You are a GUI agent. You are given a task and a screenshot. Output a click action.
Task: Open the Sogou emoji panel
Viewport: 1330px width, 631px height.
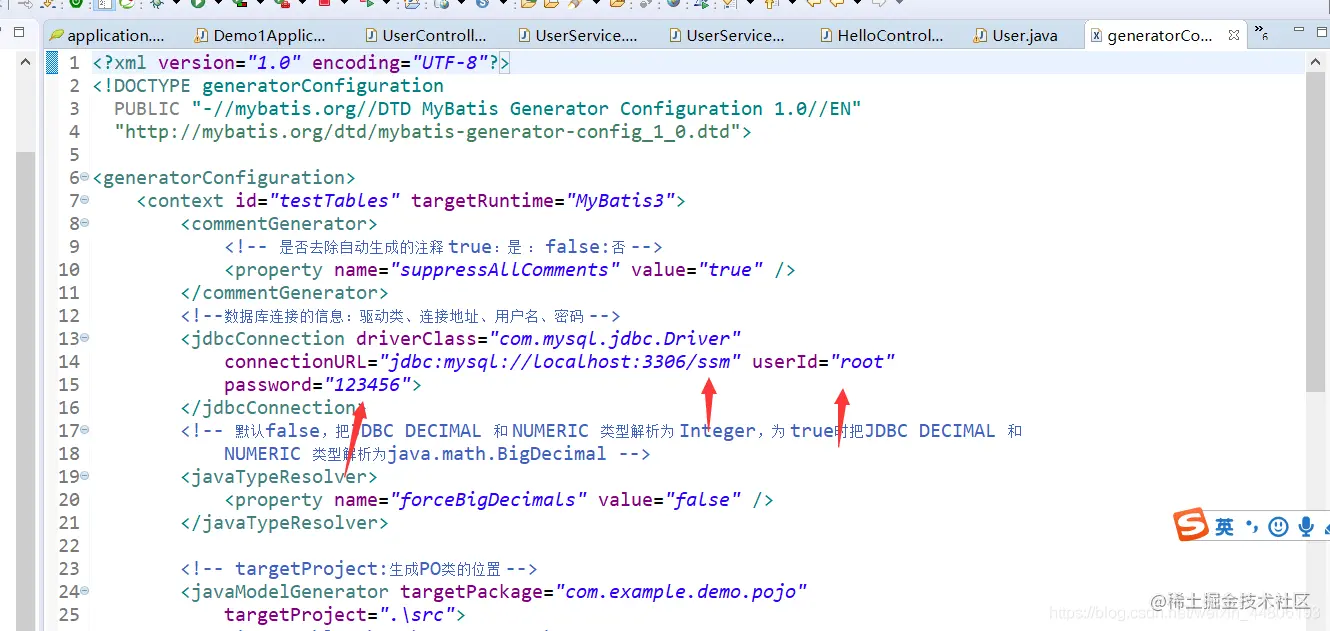pos(1278,526)
